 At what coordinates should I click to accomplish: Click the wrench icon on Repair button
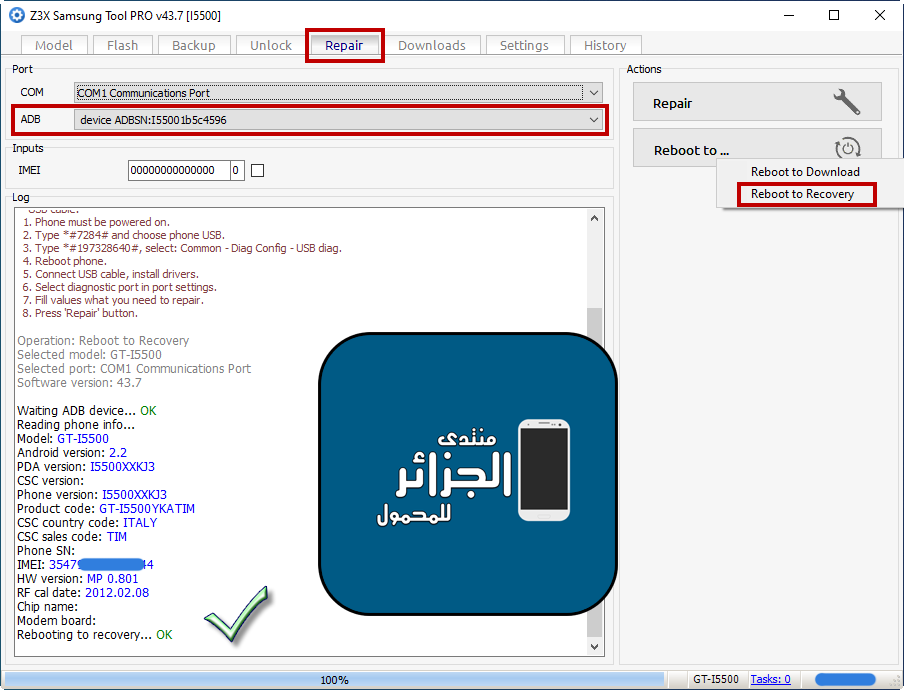846,102
